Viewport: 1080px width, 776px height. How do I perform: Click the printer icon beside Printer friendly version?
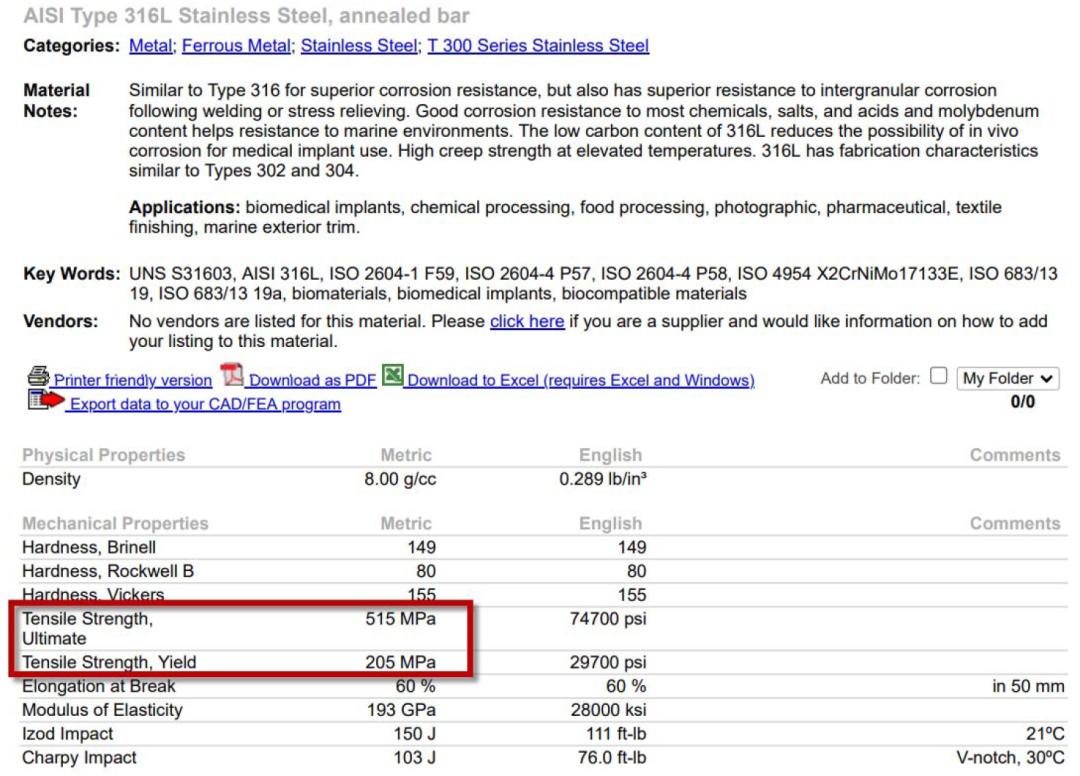(x=39, y=377)
